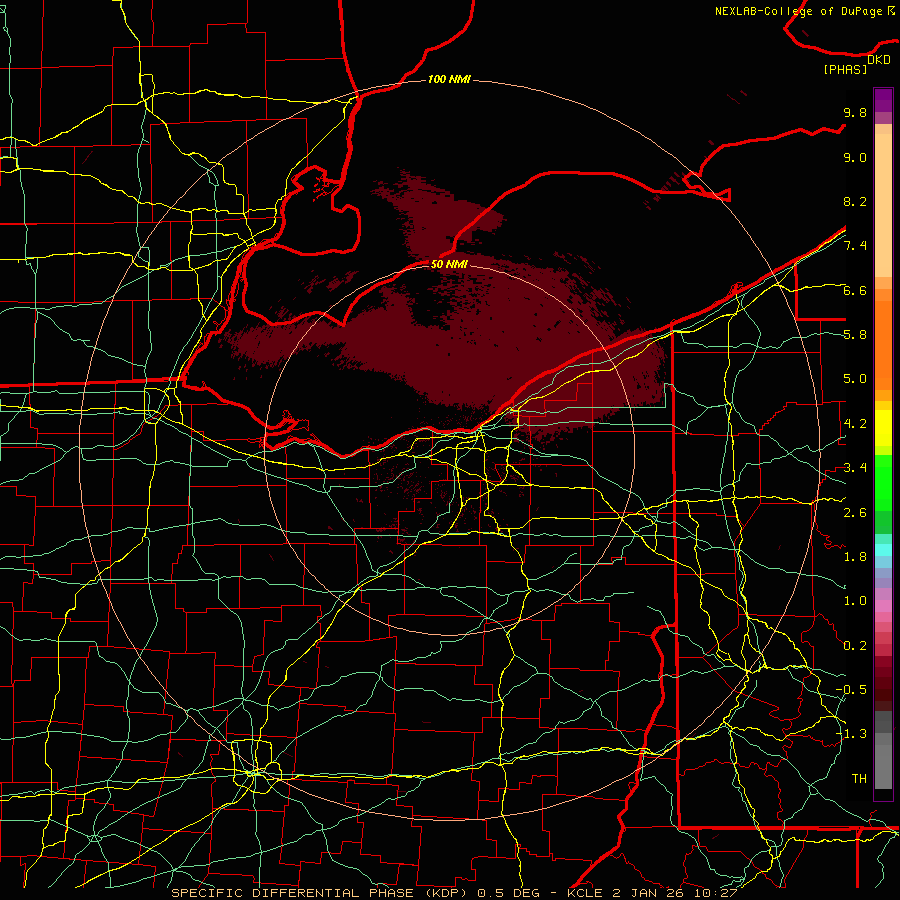
Task: Click the 8.2 color scale value
Action: (855, 201)
